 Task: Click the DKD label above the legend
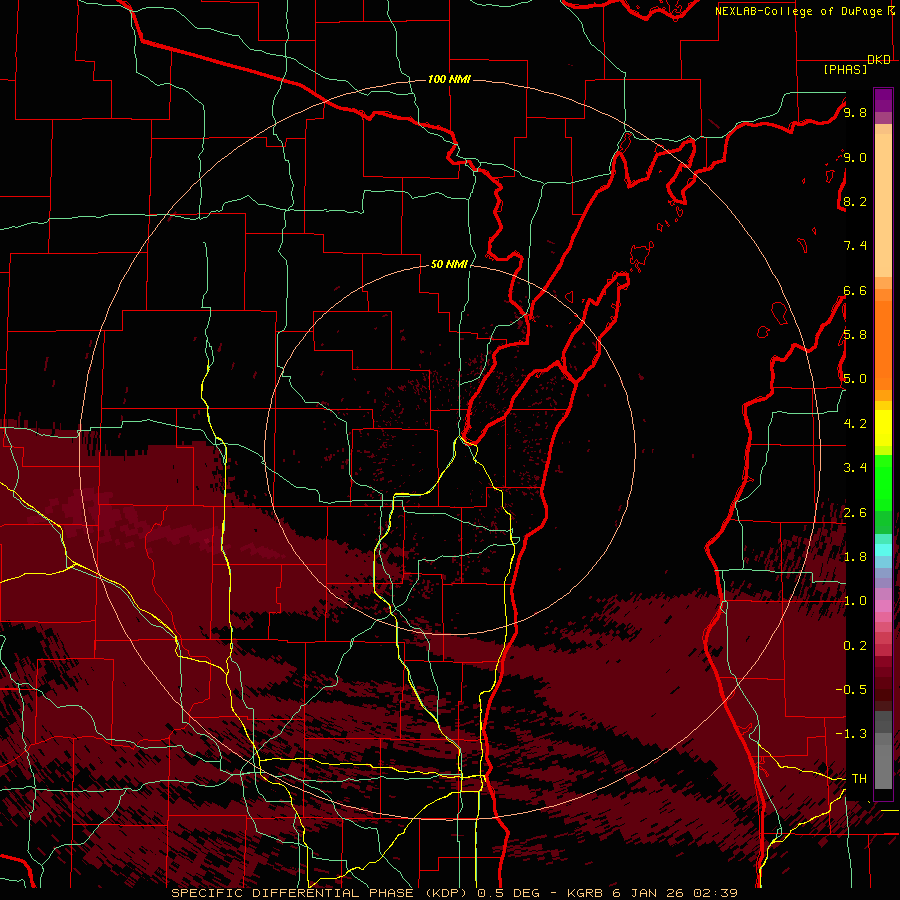[x=879, y=59]
